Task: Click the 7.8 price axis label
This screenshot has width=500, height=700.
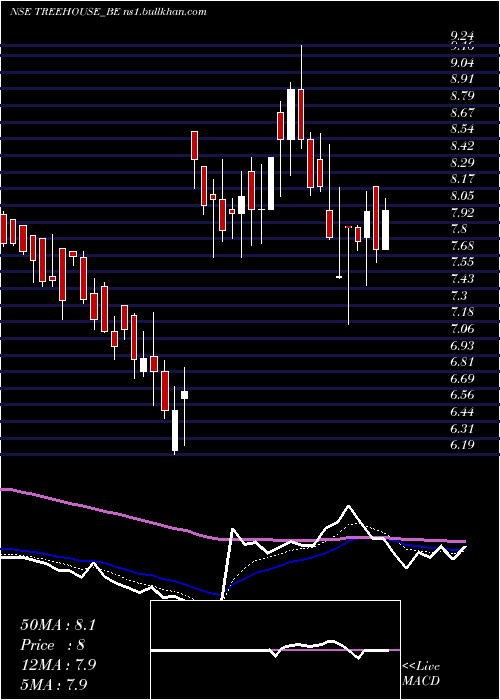Action: (x=459, y=229)
